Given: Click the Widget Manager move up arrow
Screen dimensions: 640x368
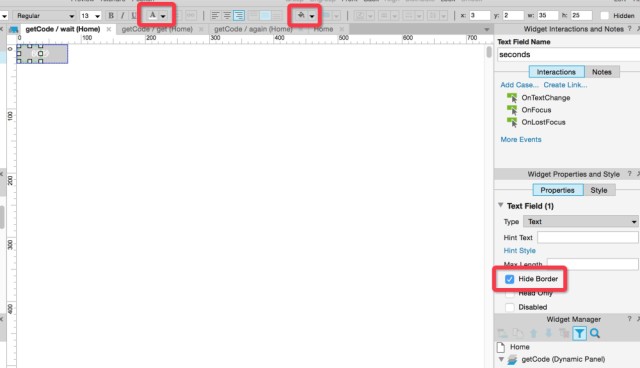Looking at the screenshot, I should click(x=533, y=333).
